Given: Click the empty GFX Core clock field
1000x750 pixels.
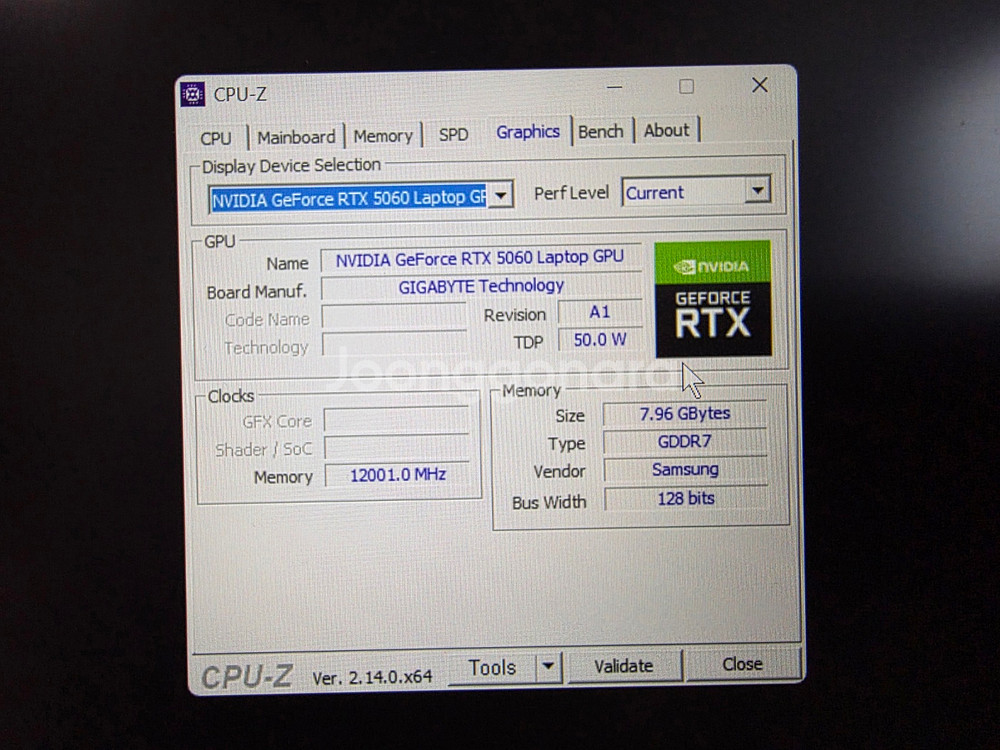Looking at the screenshot, I should (397, 420).
